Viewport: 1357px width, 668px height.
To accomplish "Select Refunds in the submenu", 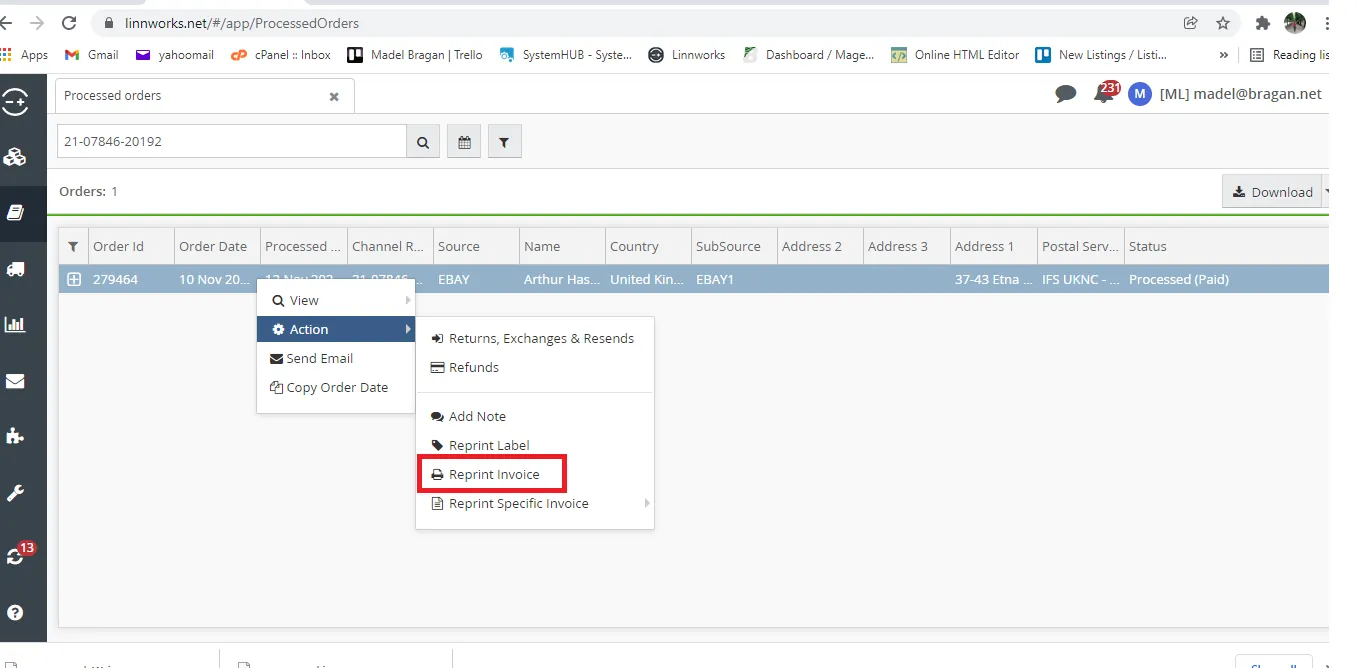I will (535, 367).
